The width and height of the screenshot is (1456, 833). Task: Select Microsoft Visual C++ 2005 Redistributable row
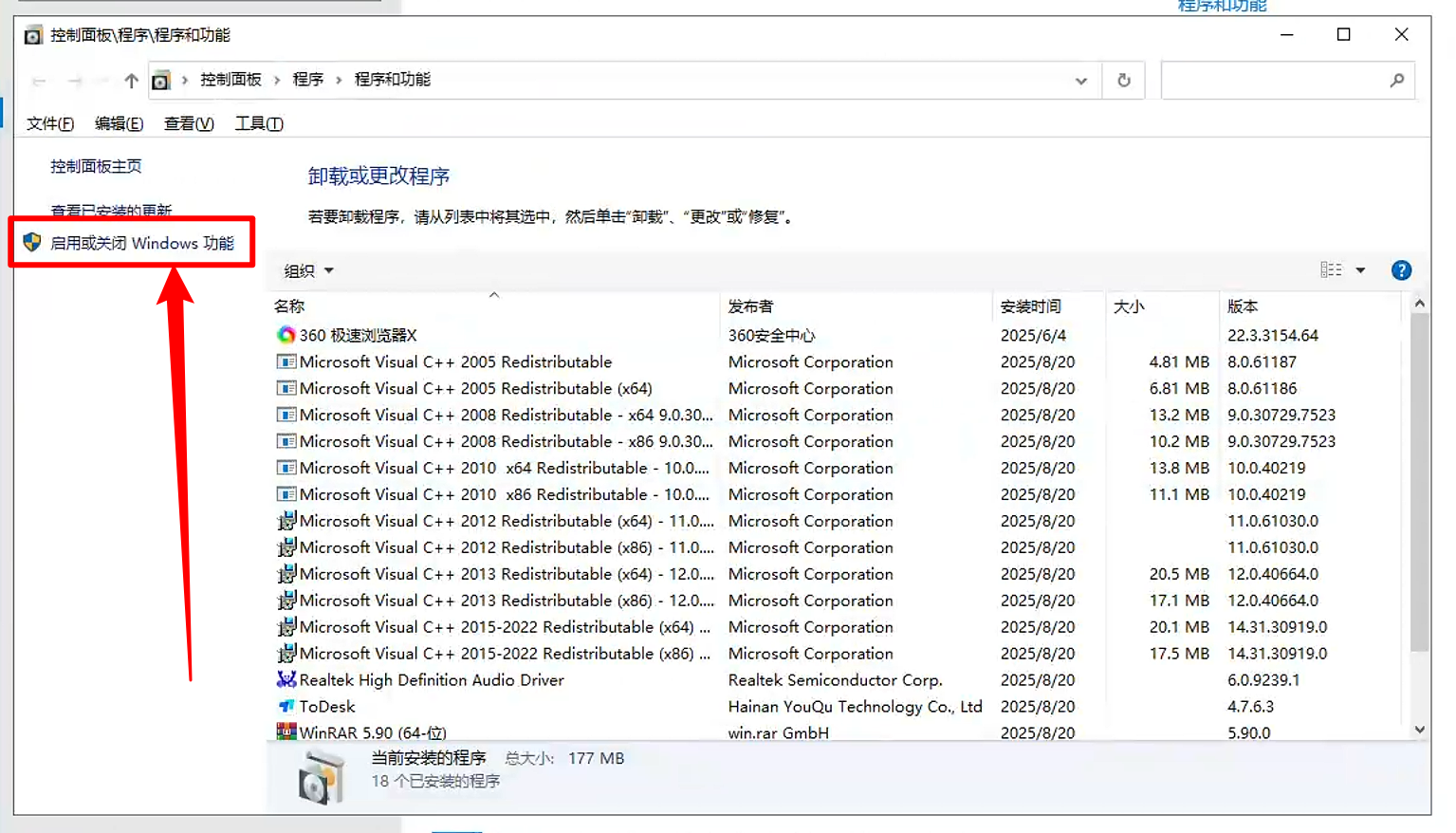tap(839, 361)
